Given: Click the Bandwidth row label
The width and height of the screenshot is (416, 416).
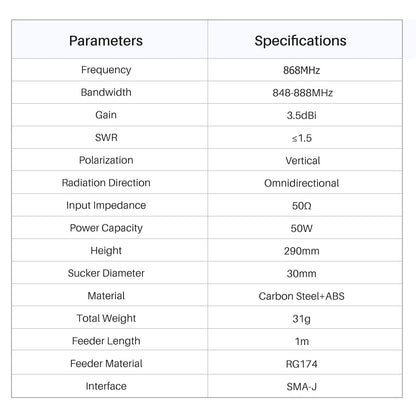Looking at the screenshot, I should (x=106, y=92).
